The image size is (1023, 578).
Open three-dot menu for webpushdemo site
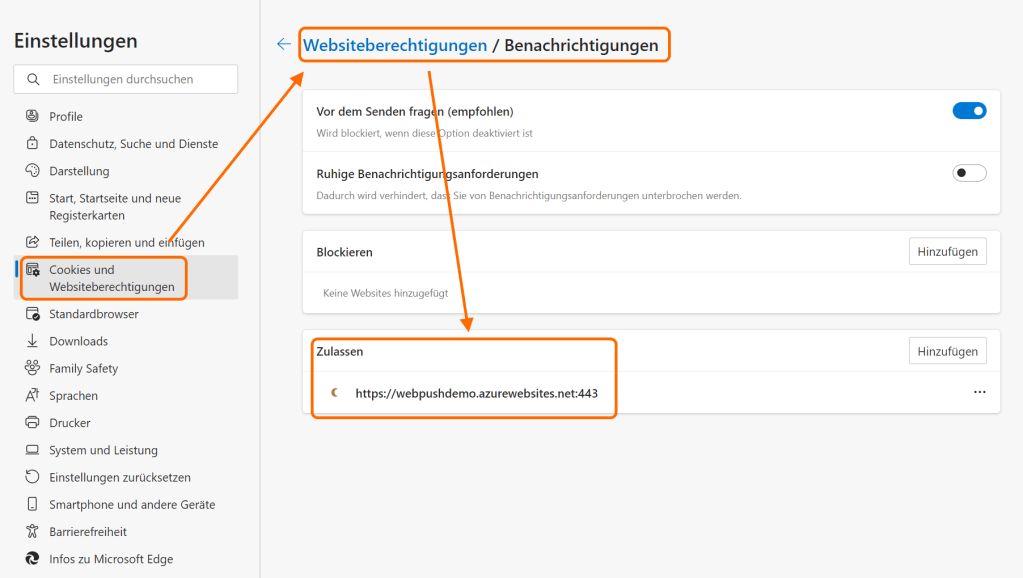tap(979, 393)
